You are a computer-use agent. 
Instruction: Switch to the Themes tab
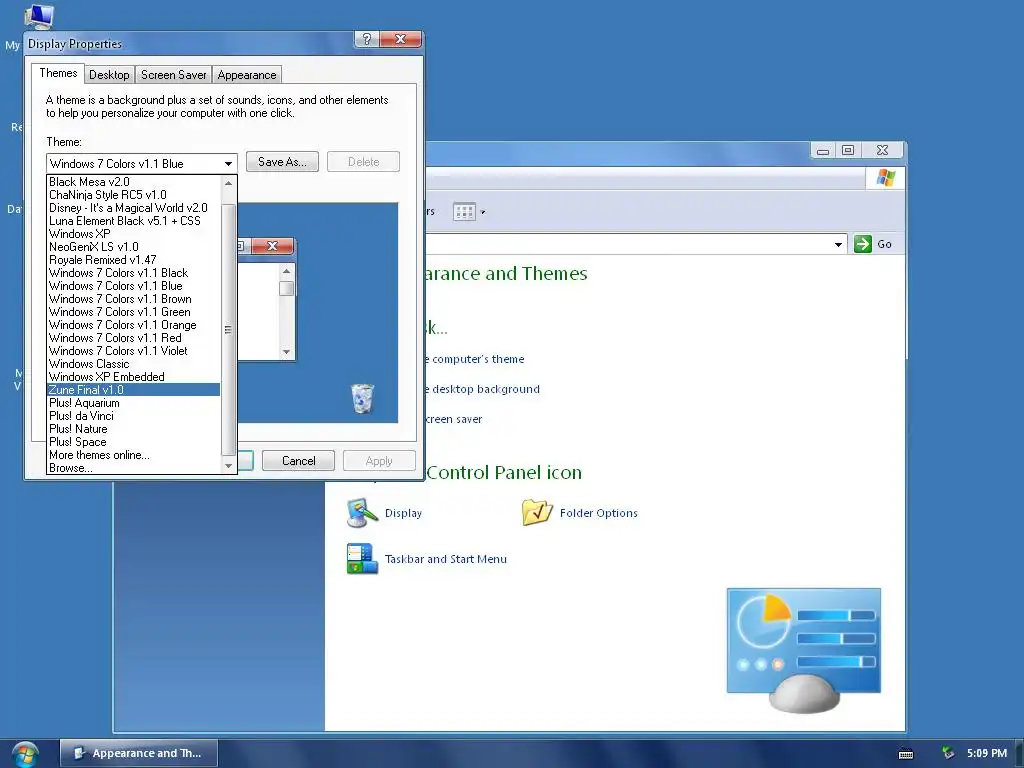pos(58,73)
